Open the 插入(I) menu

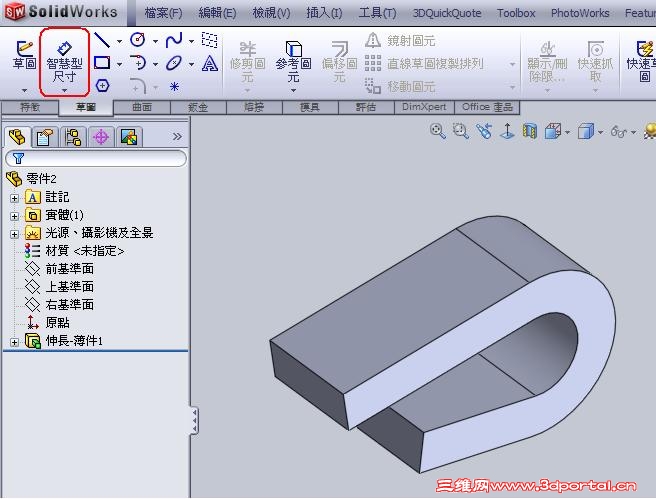(324, 13)
